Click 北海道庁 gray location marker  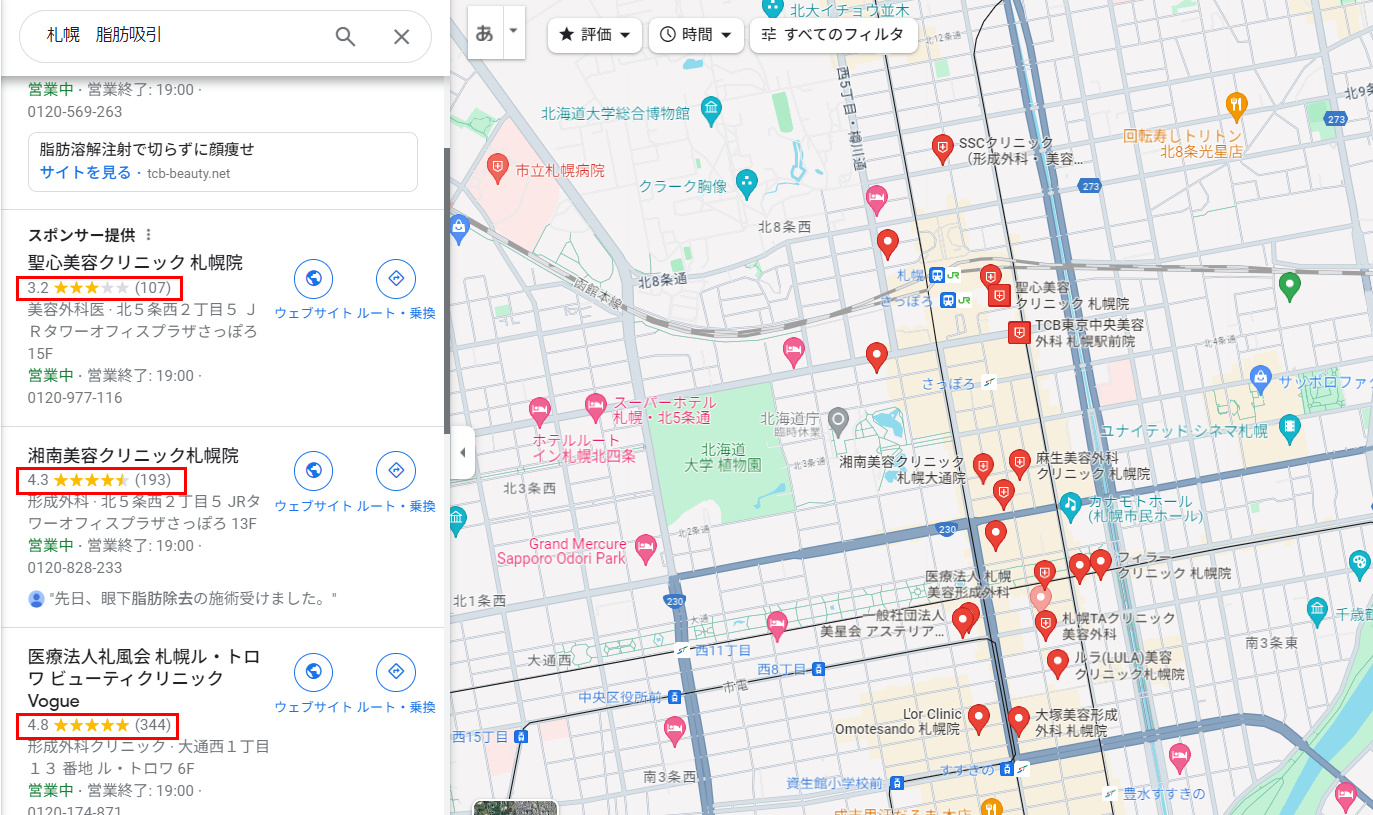[838, 419]
